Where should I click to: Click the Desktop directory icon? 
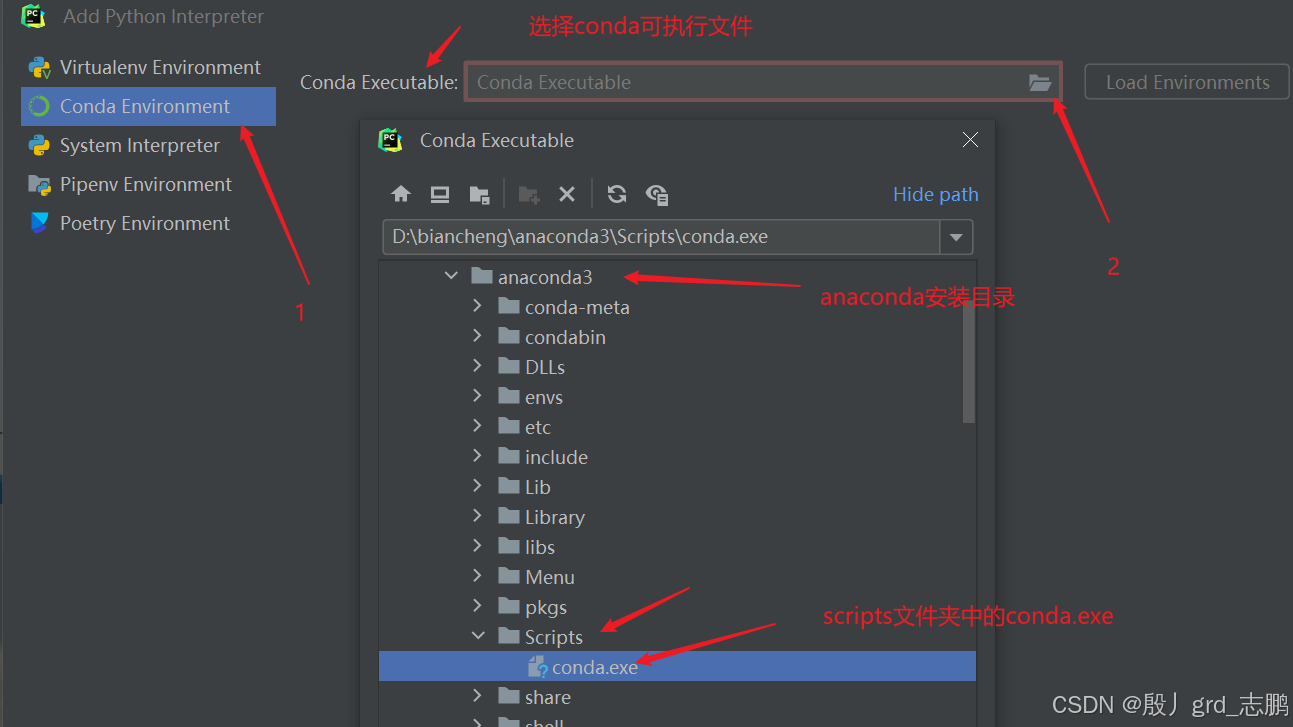coord(440,194)
